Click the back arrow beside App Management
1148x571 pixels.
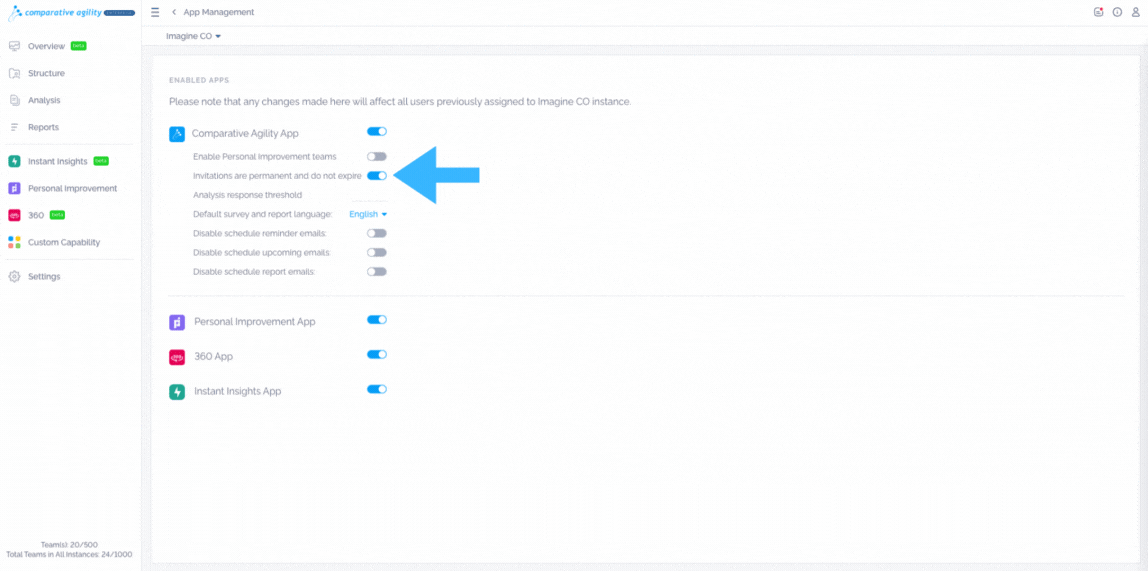pyautogui.click(x=174, y=12)
